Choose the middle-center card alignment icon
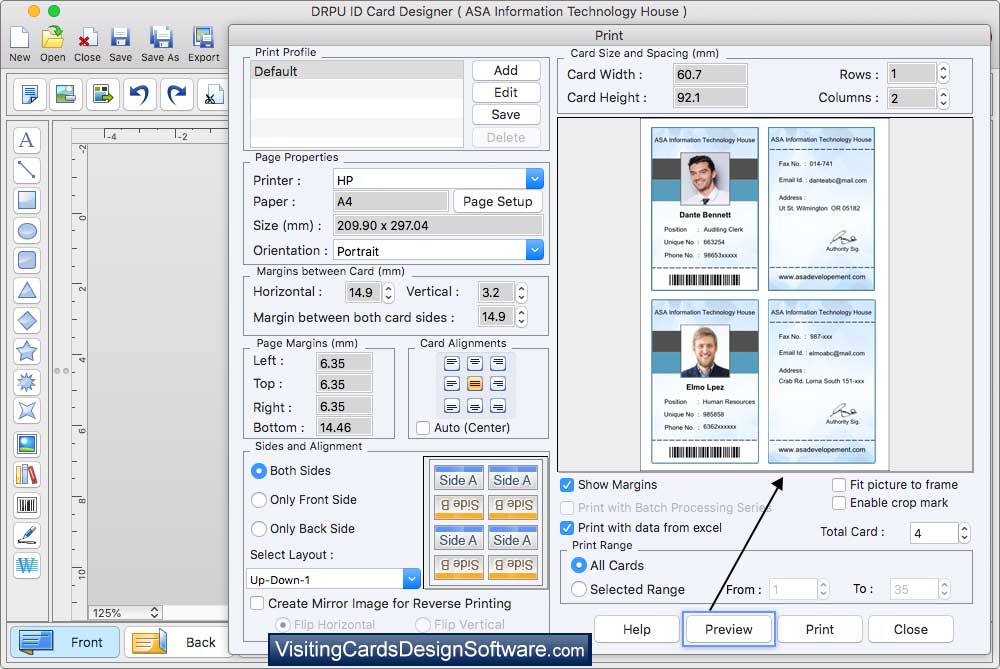 [474, 384]
